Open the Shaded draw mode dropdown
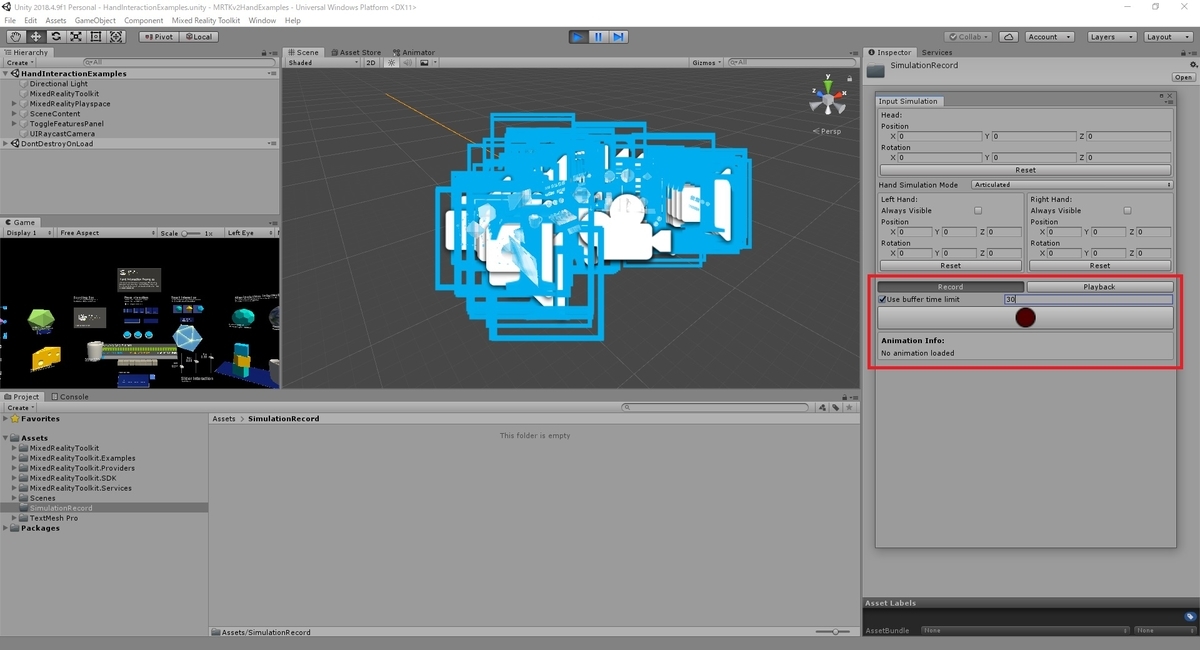The height and width of the screenshot is (650, 1200). pos(322,62)
